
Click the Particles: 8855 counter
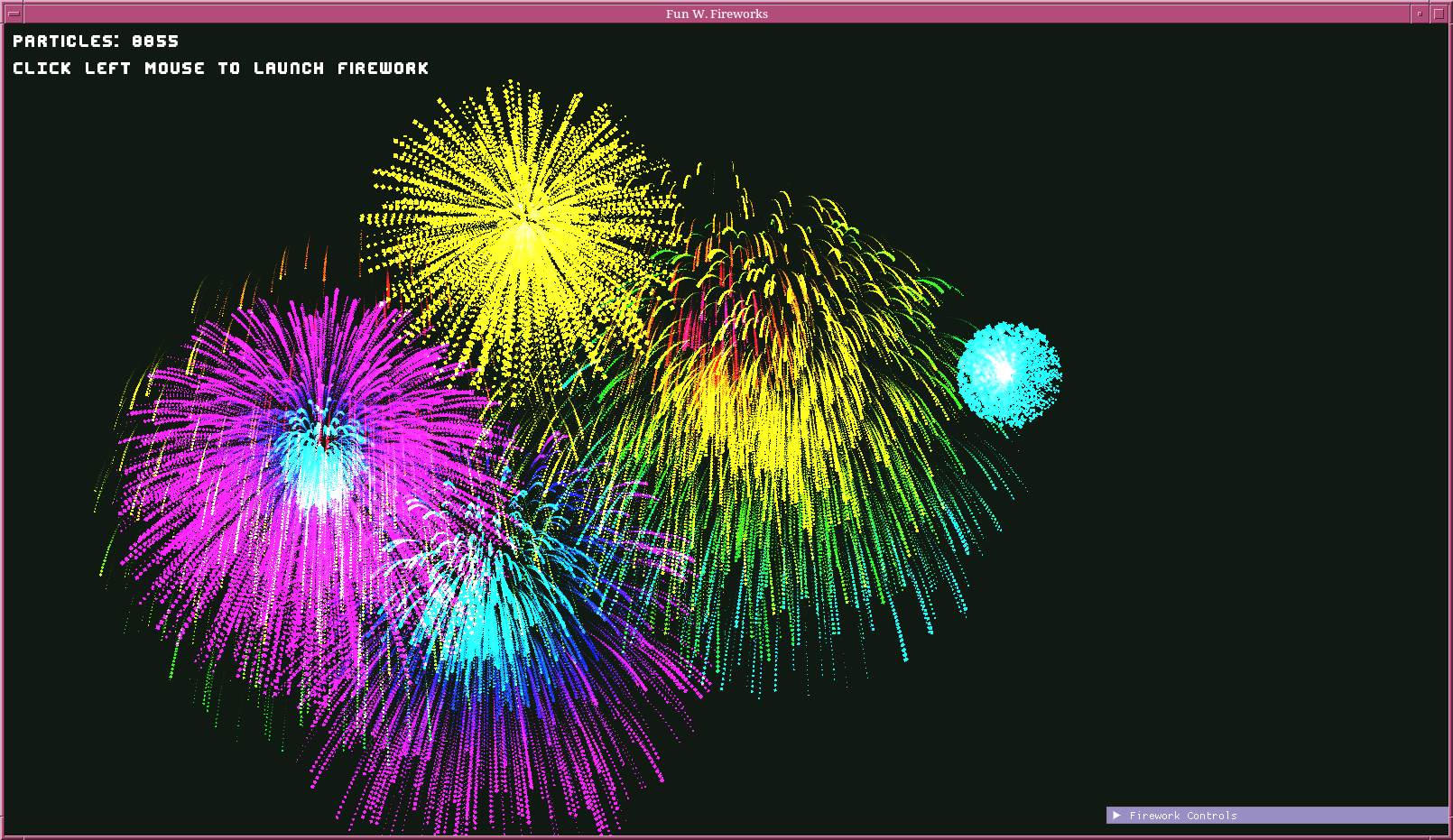(96, 42)
